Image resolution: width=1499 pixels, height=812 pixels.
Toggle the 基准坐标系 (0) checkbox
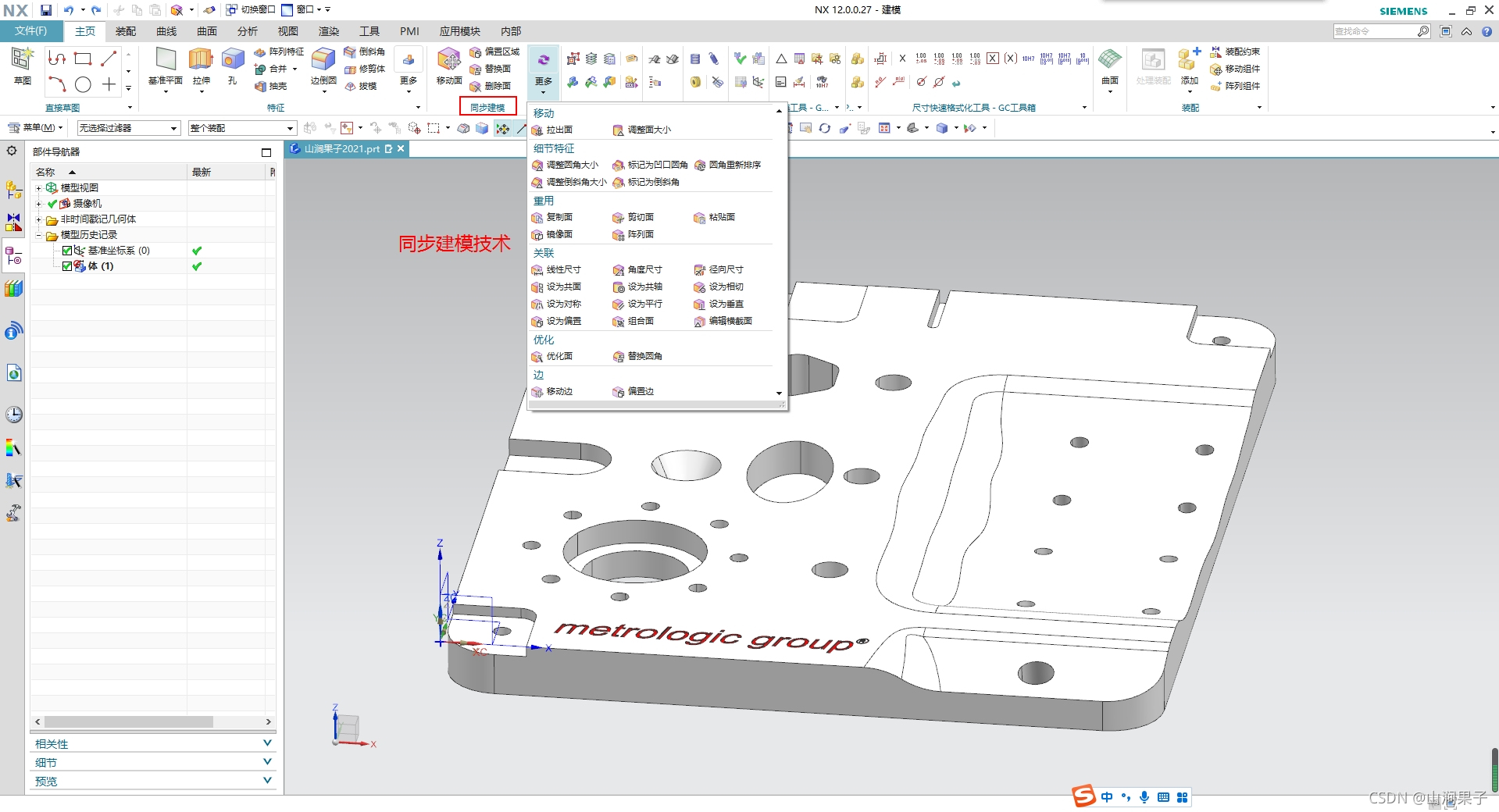[67, 251]
